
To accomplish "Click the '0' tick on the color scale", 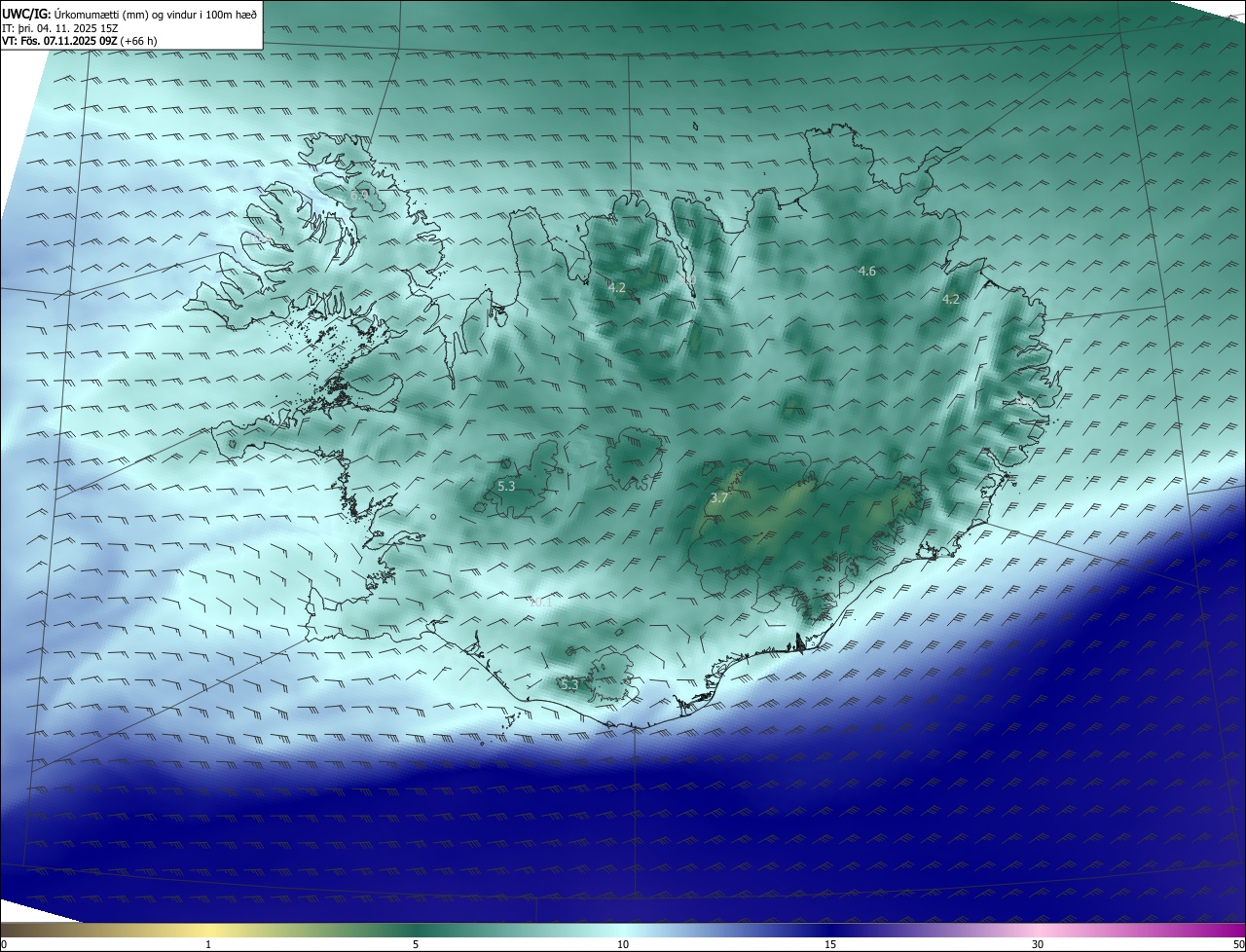I will pyautogui.click(x=4, y=944).
